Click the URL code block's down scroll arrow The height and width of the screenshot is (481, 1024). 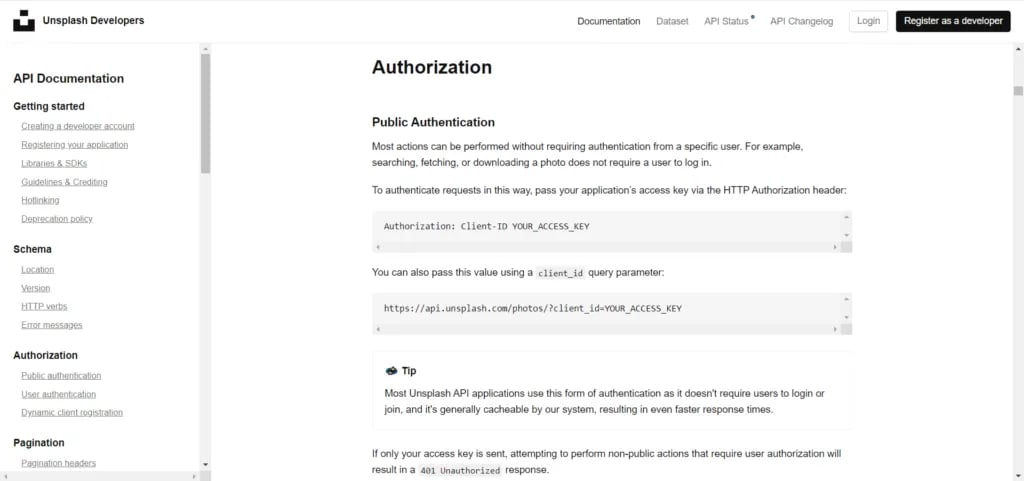tap(847, 318)
